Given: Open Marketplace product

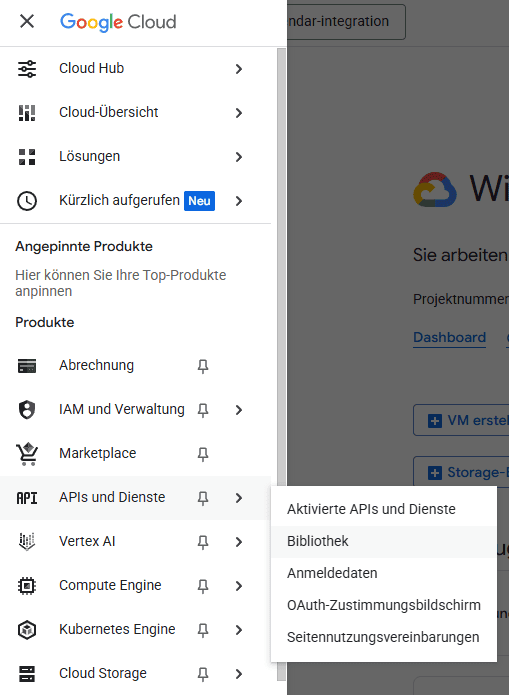Looking at the screenshot, I should click(x=135, y=453).
